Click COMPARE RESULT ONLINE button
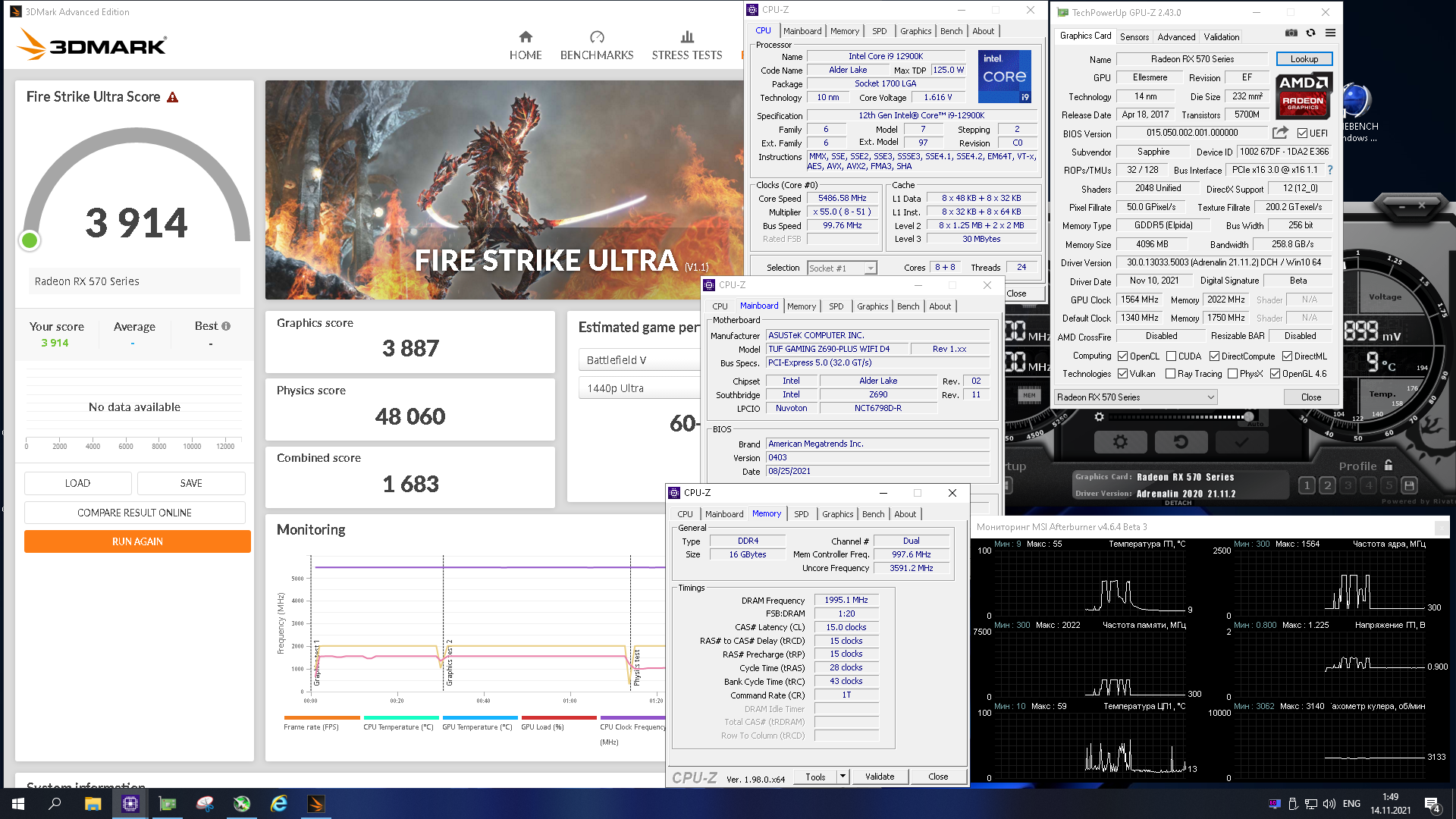Viewport: 1456px width, 819px height. click(134, 513)
